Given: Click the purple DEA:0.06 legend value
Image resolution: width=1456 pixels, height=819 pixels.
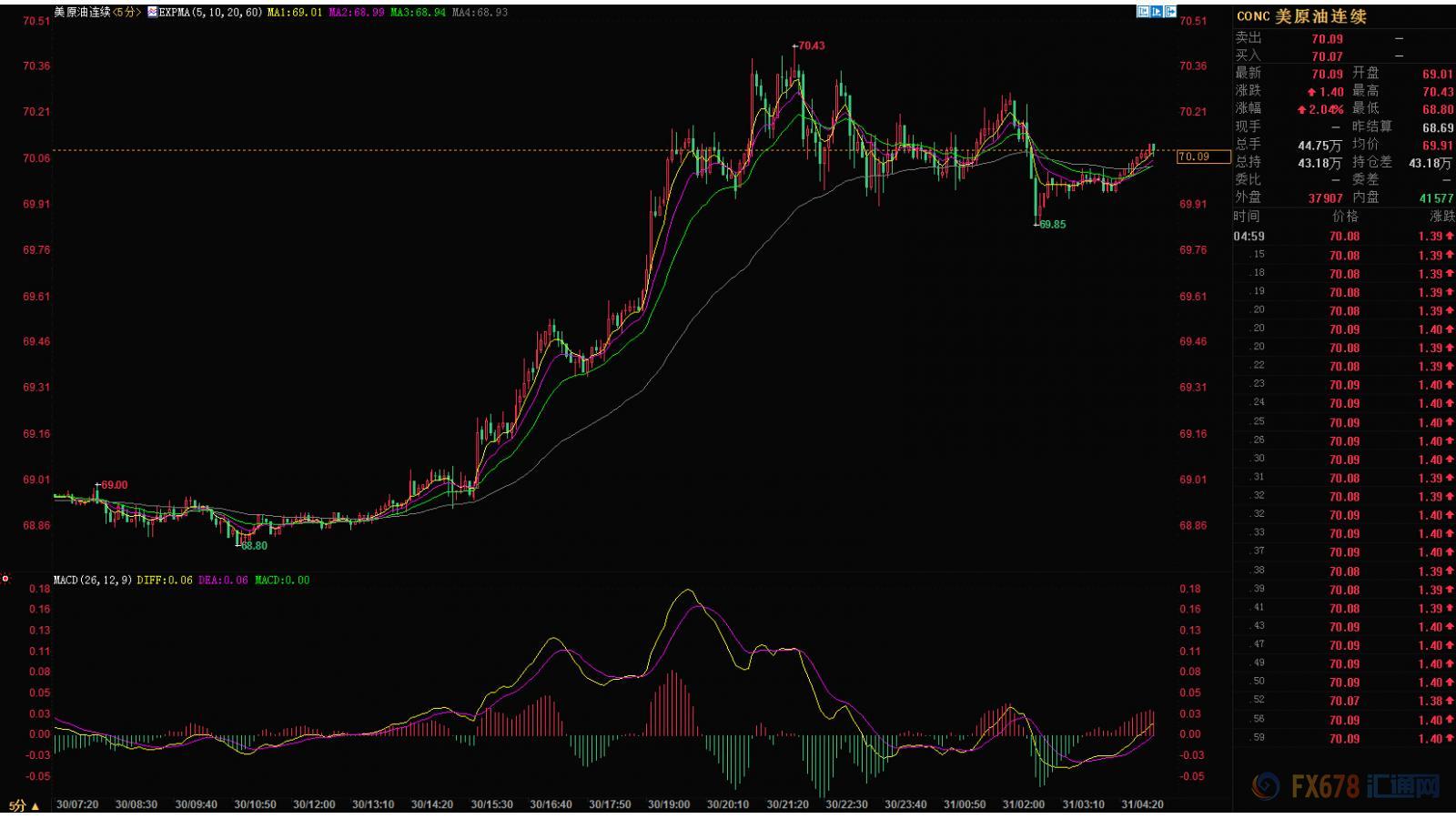Looking at the screenshot, I should coord(223,580).
